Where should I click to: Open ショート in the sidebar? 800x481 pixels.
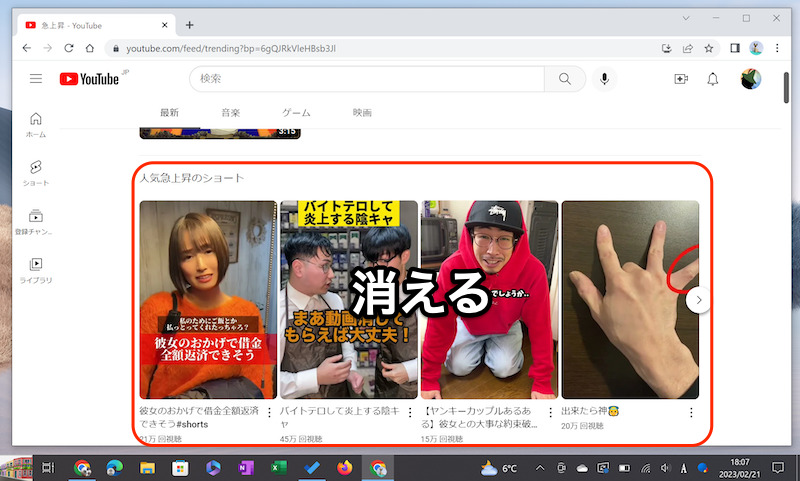click(36, 172)
